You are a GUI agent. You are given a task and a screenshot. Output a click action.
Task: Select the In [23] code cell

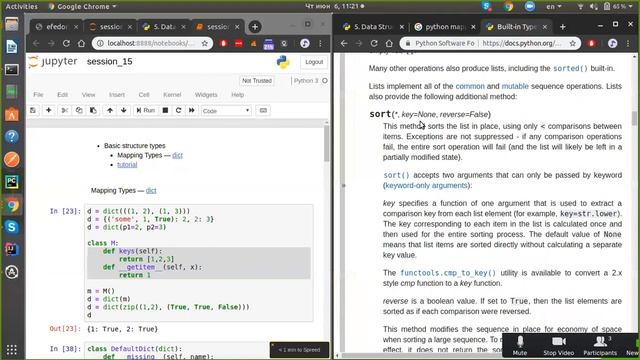tap(199, 263)
